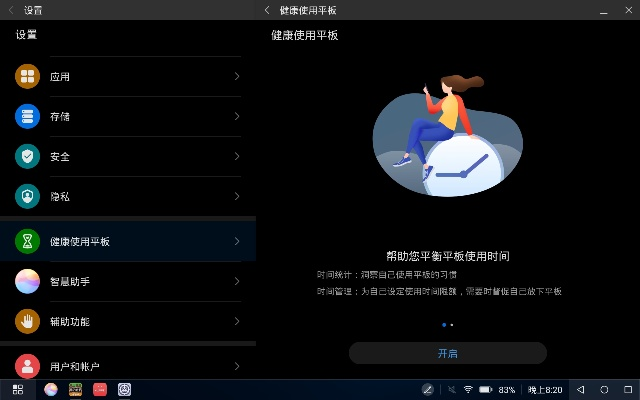The width and height of the screenshot is (640, 400).
Task: Open the 智慧助手 settings entry
Action: [x=128, y=281]
